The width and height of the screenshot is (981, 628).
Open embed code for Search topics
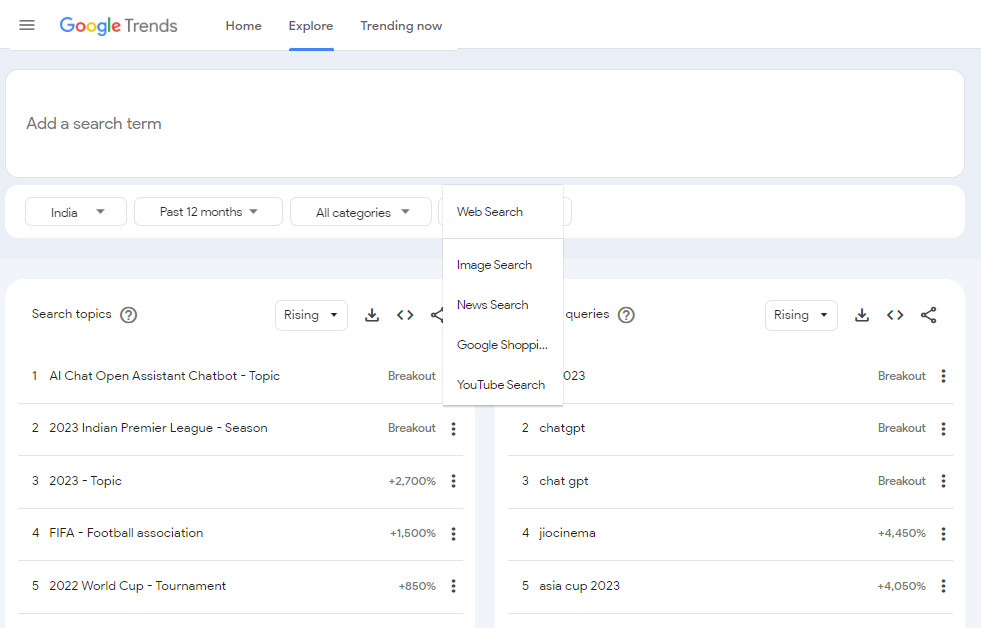[x=405, y=315]
